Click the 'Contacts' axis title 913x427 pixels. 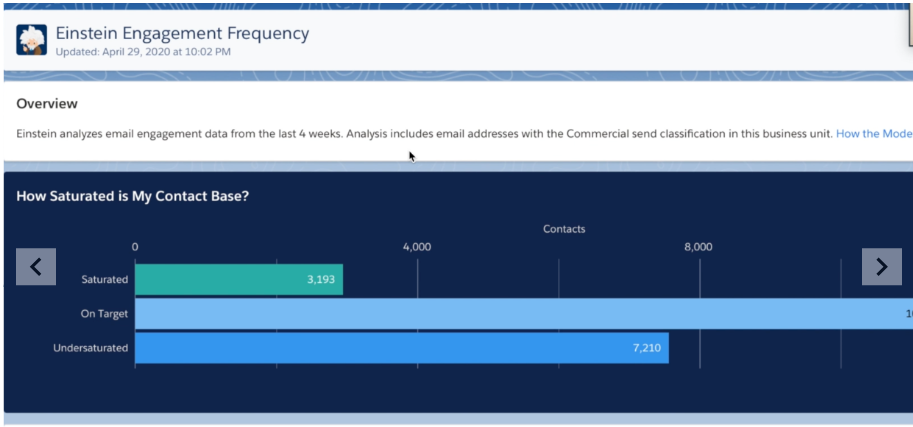564,229
